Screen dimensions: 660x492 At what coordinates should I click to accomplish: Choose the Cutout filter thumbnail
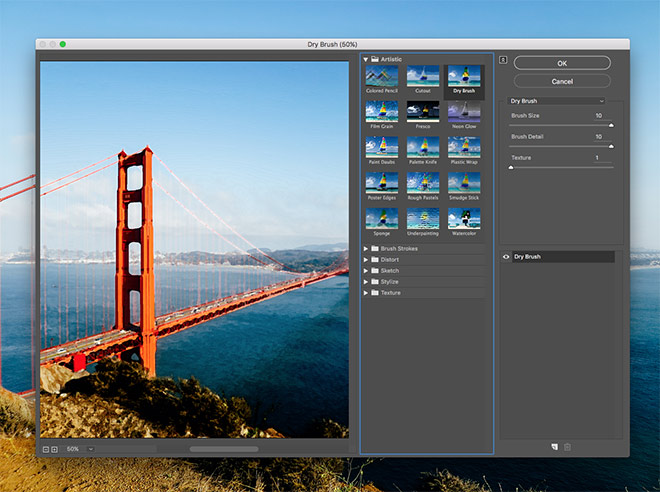coord(422,76)
